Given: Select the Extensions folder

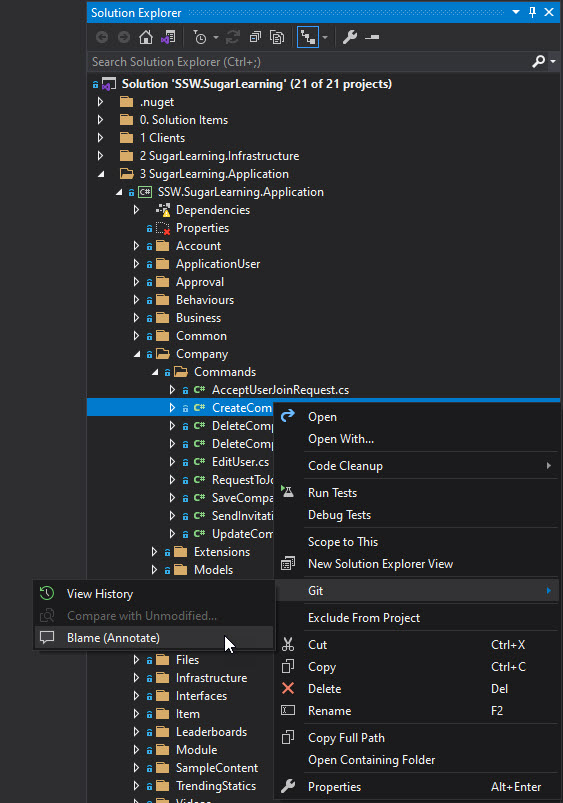Looking at the screenshot, I should click(222, 552).
